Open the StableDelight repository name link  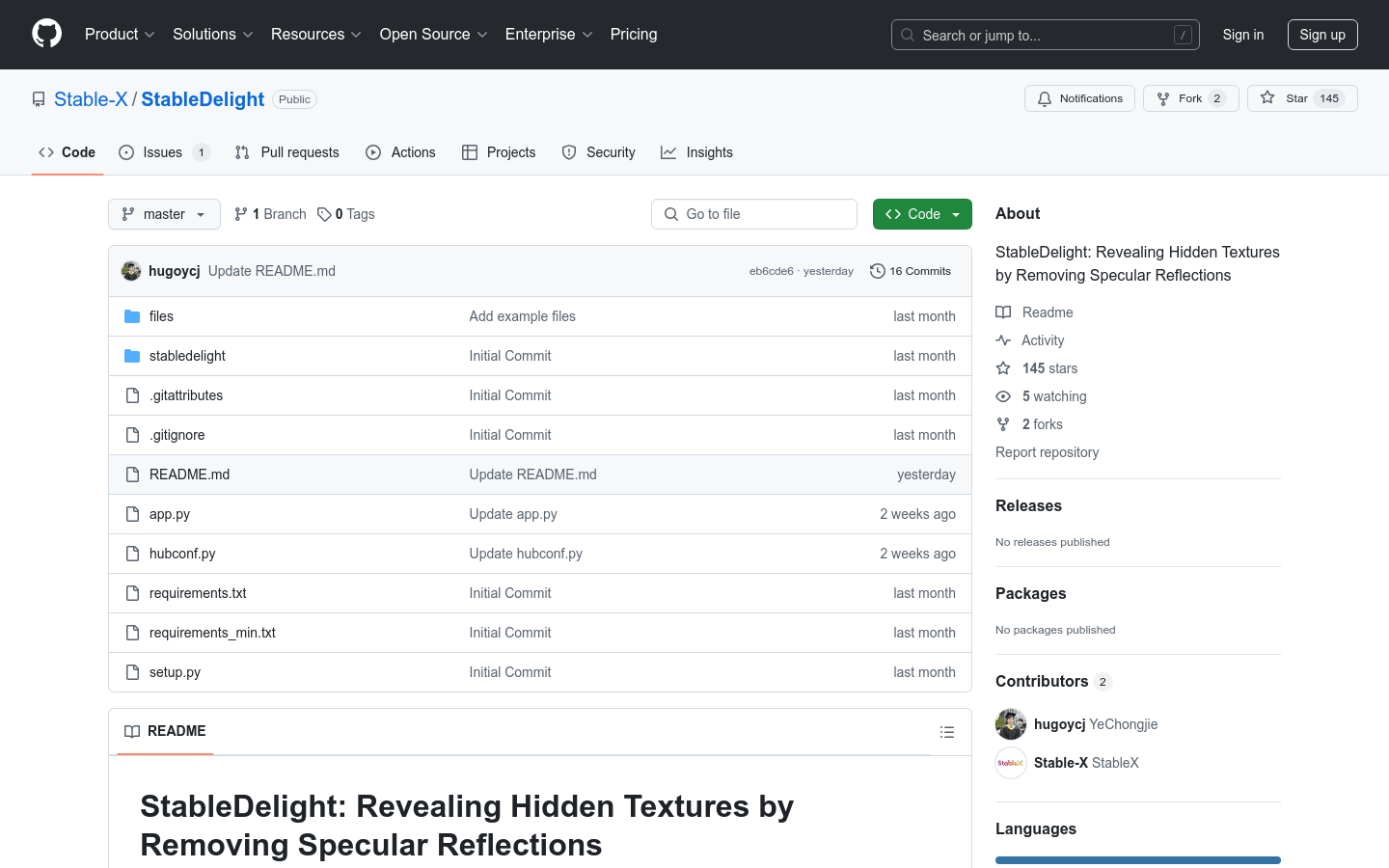203,99
